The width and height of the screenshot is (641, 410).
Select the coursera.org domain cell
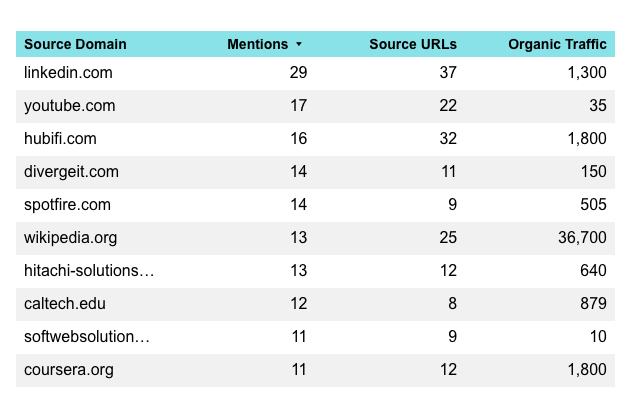69,370
